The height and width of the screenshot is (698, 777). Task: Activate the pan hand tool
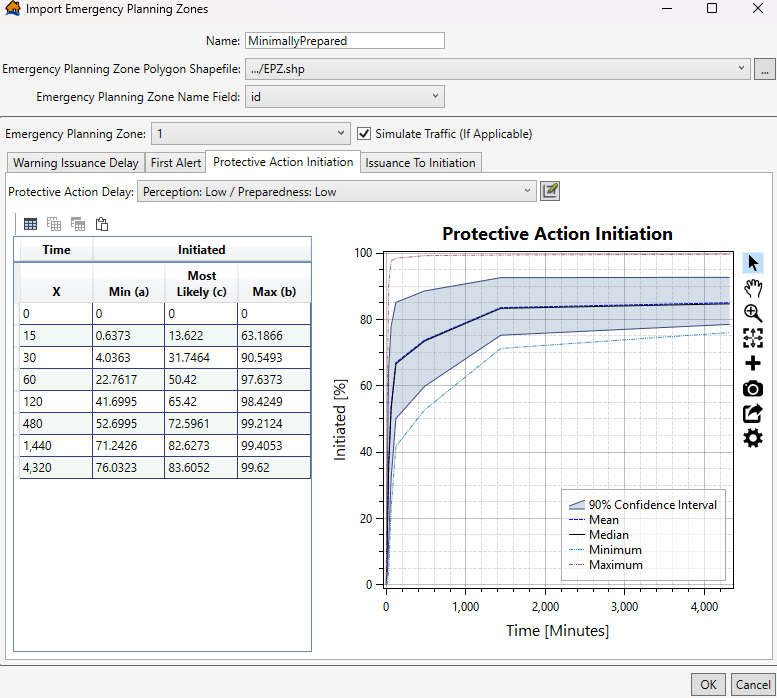(x=753, y=288)
